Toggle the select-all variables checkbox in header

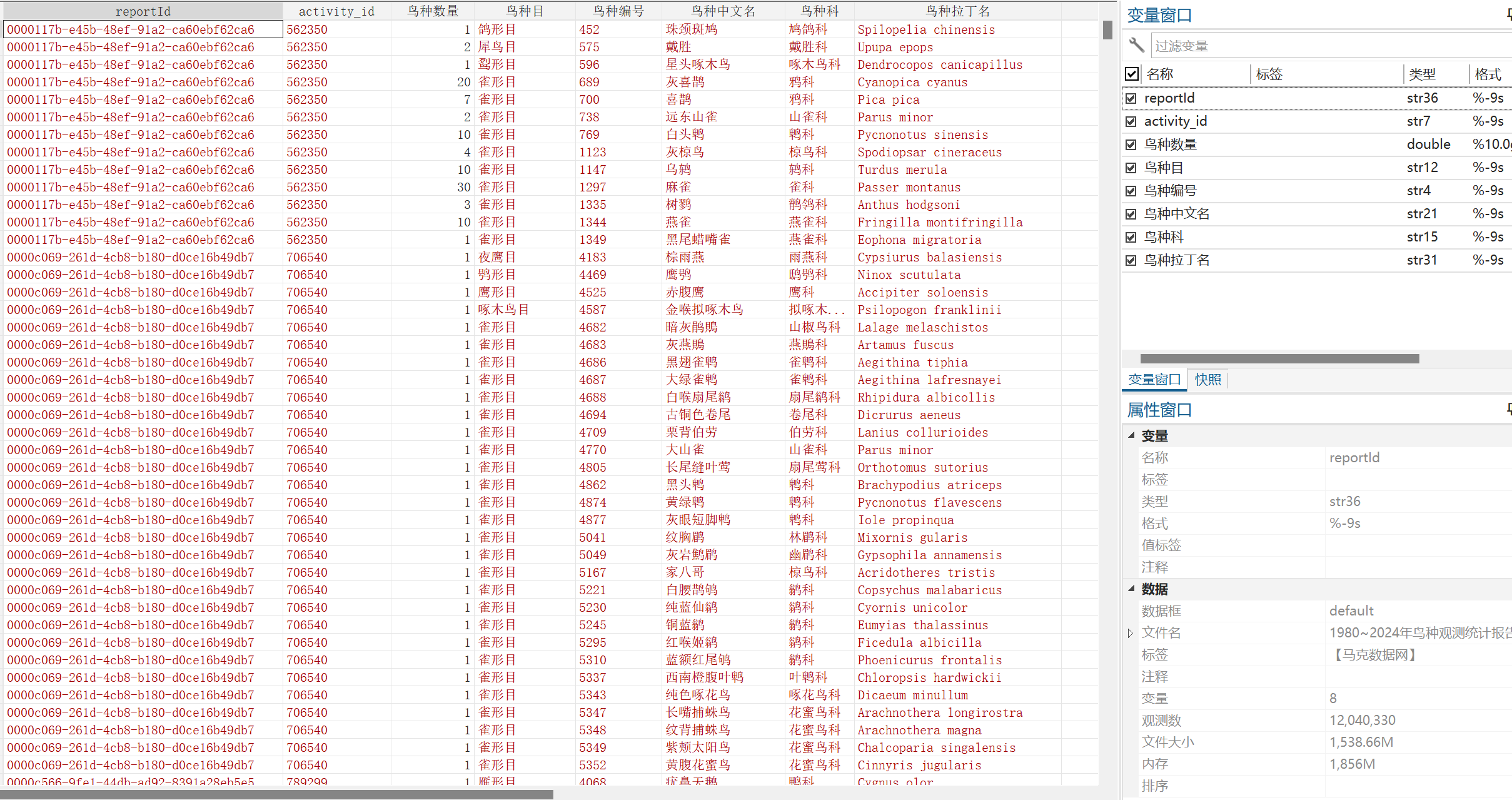point(1131,74)
